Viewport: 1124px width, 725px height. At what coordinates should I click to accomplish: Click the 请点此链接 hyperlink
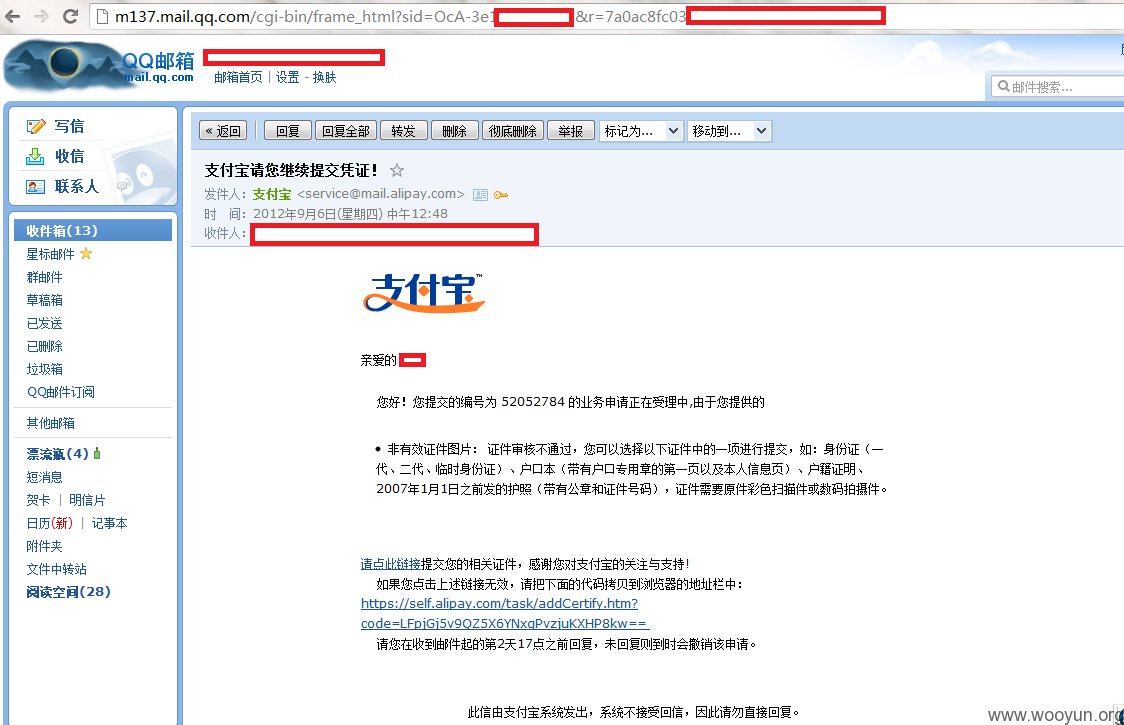pos(391,564)
